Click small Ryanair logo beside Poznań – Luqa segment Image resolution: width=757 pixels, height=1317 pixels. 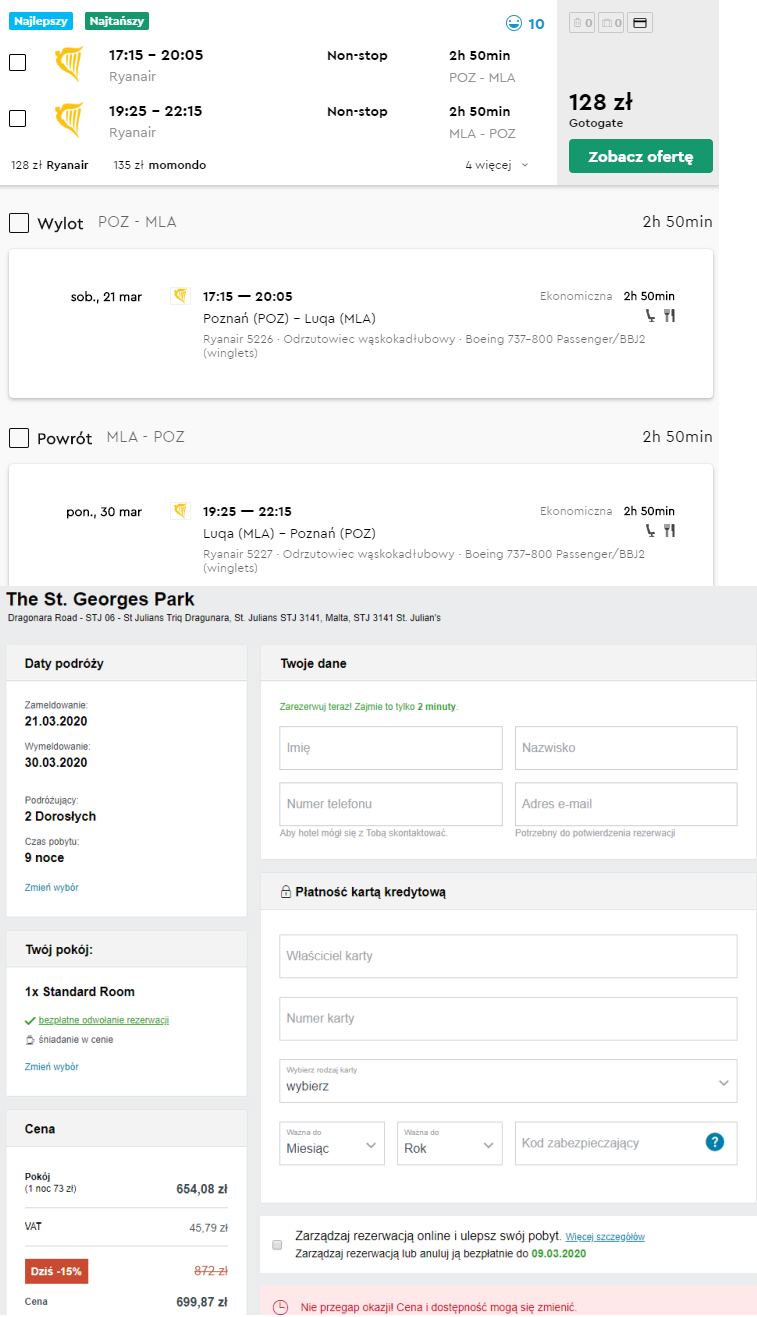tap(180, 296)
